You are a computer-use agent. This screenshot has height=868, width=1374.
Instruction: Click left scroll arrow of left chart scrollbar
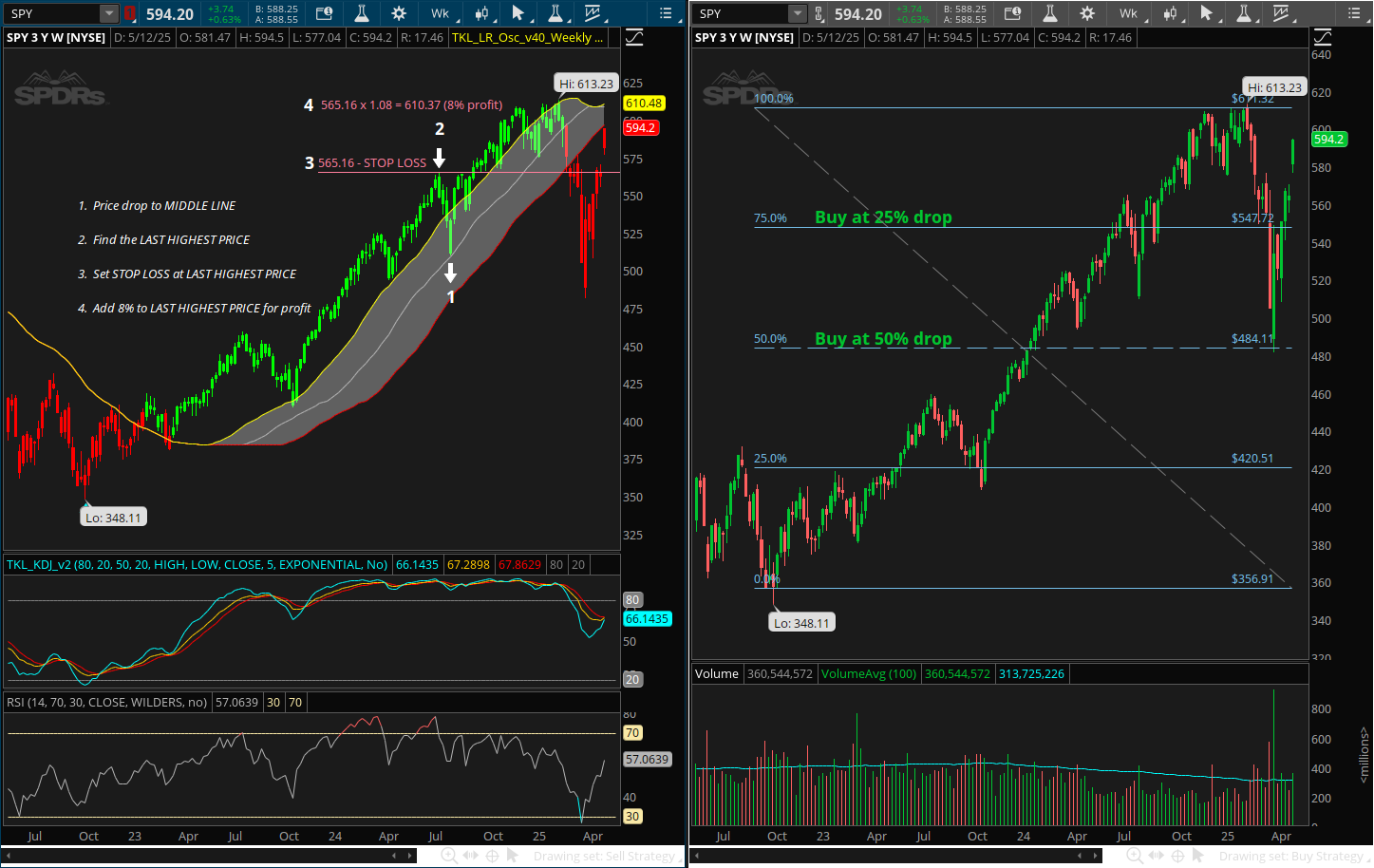[8, 856]
